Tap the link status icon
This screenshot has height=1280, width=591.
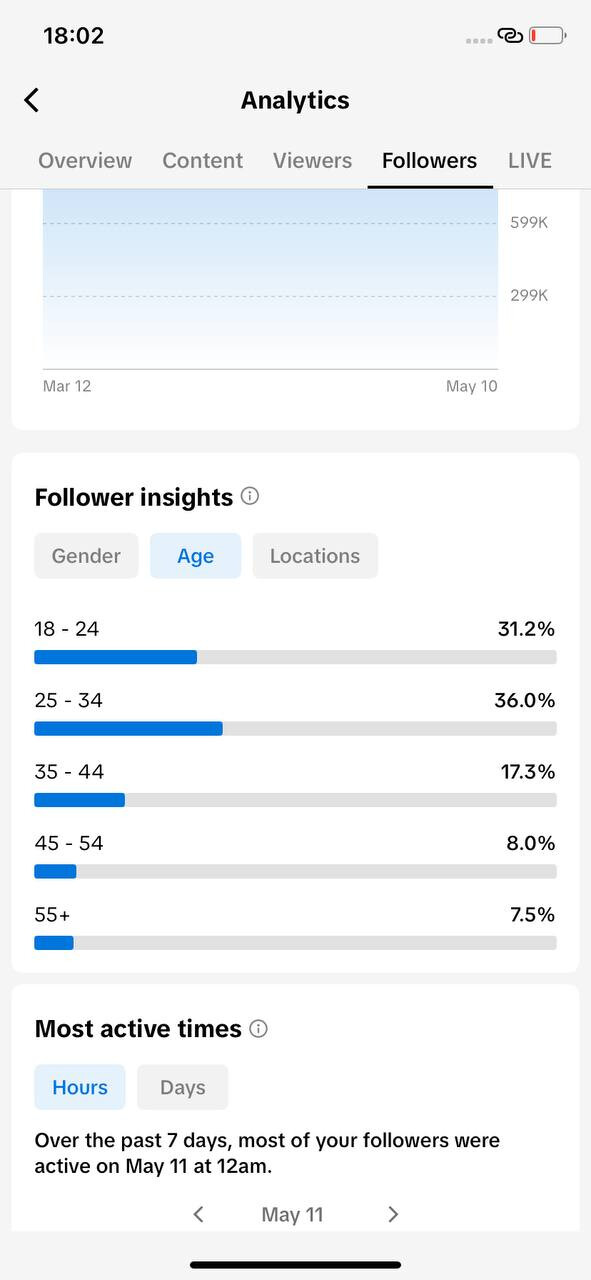[510, 36]
